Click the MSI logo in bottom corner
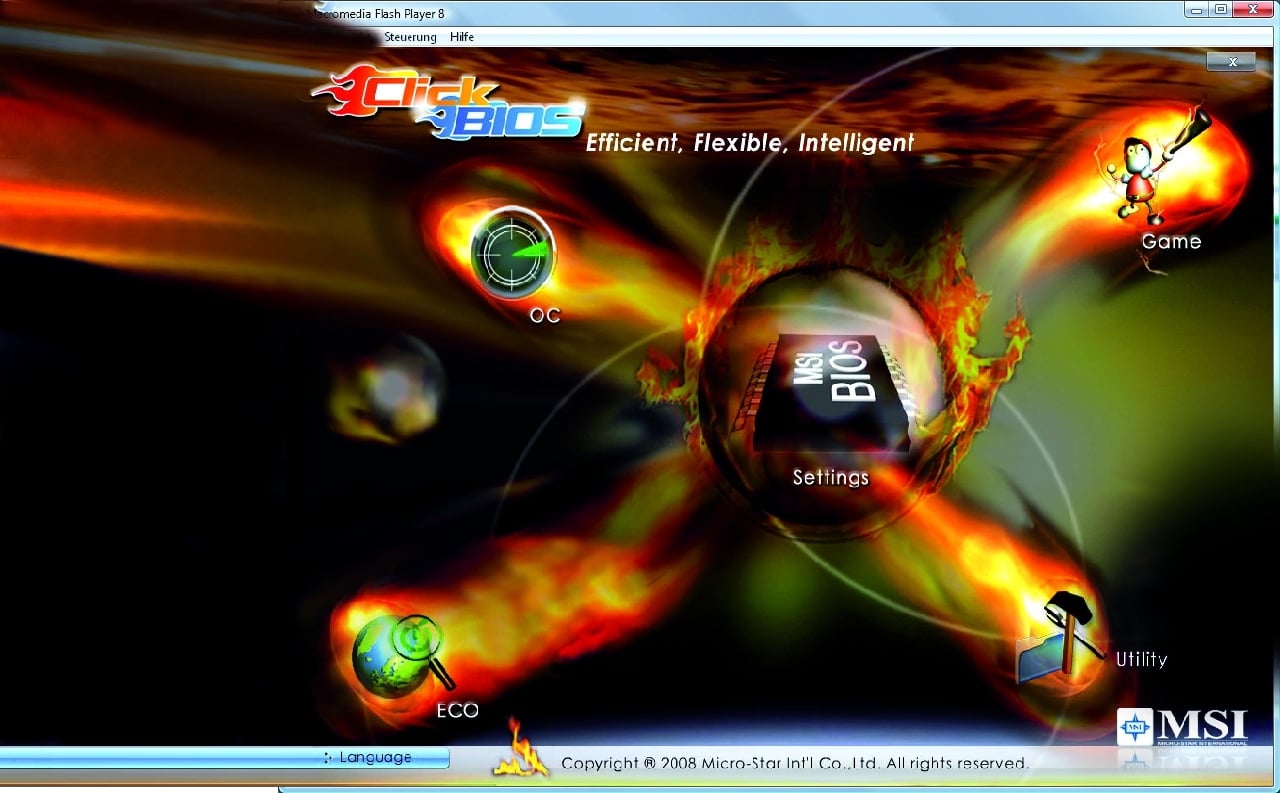This screenshot has height=793, width=1280. coord(1183,727)
